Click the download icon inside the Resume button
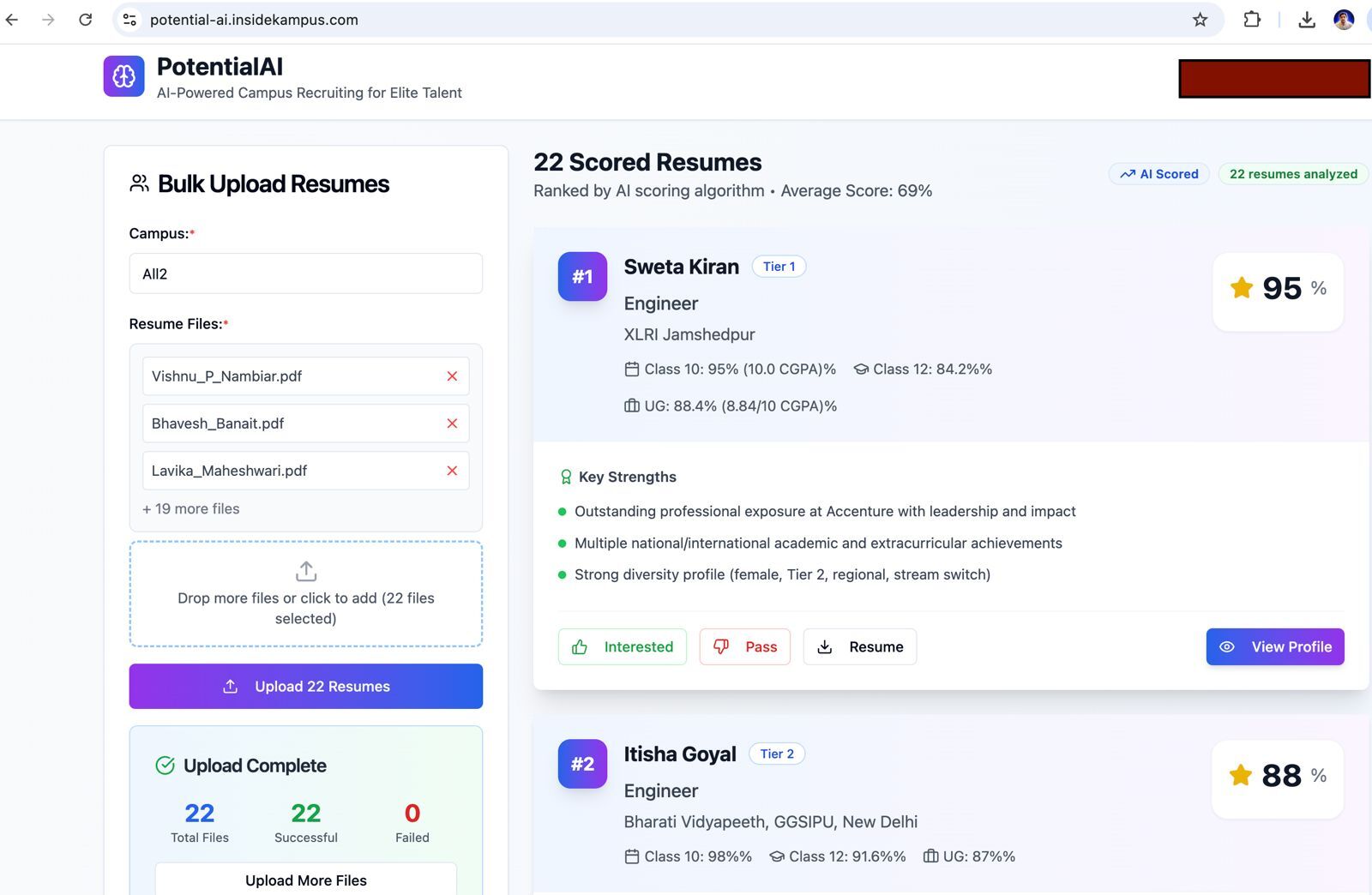 point(826,647)
